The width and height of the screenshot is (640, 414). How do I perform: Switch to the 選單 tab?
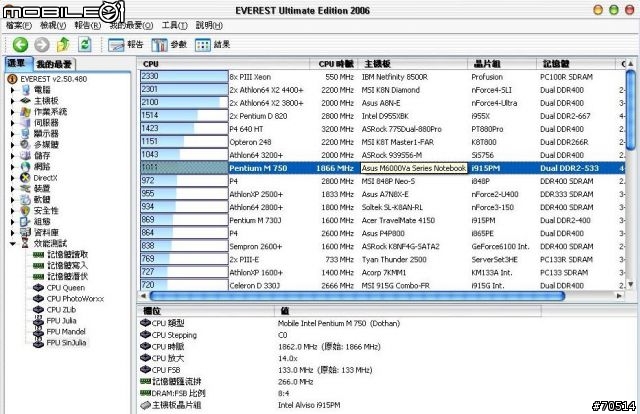pyautogui.click(x=16, y=63)
